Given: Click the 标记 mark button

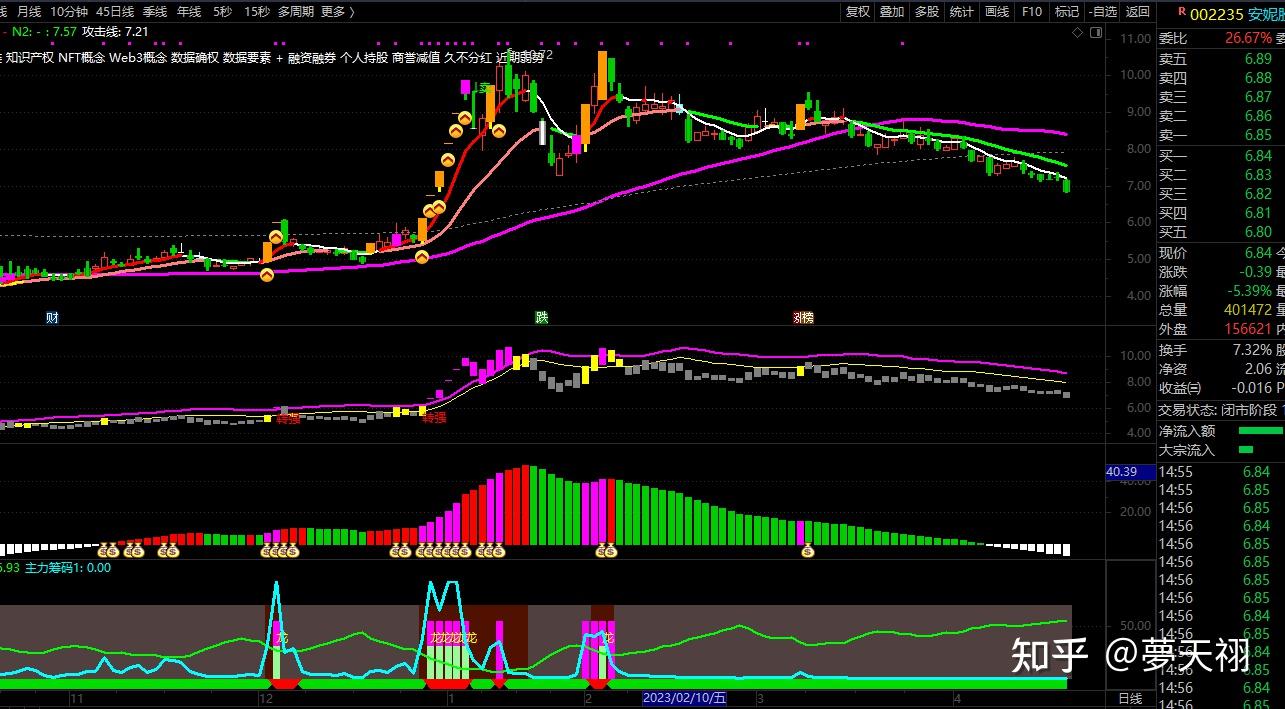Looking at the screenshot, I should coord(1067,11).
